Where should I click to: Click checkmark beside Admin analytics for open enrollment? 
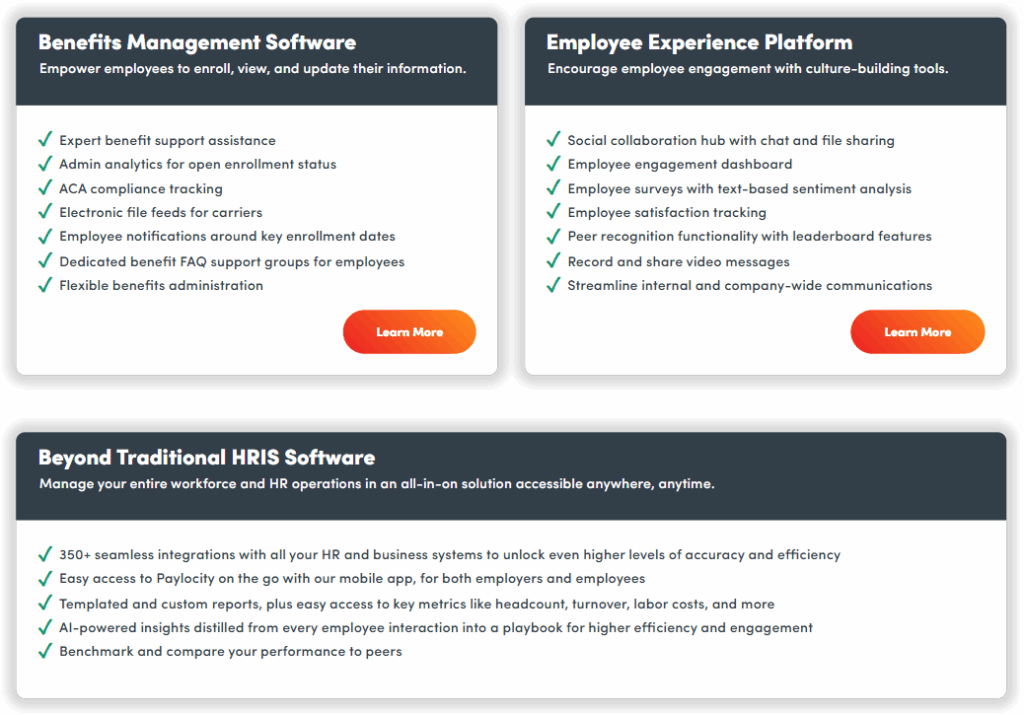click(45, 163)
